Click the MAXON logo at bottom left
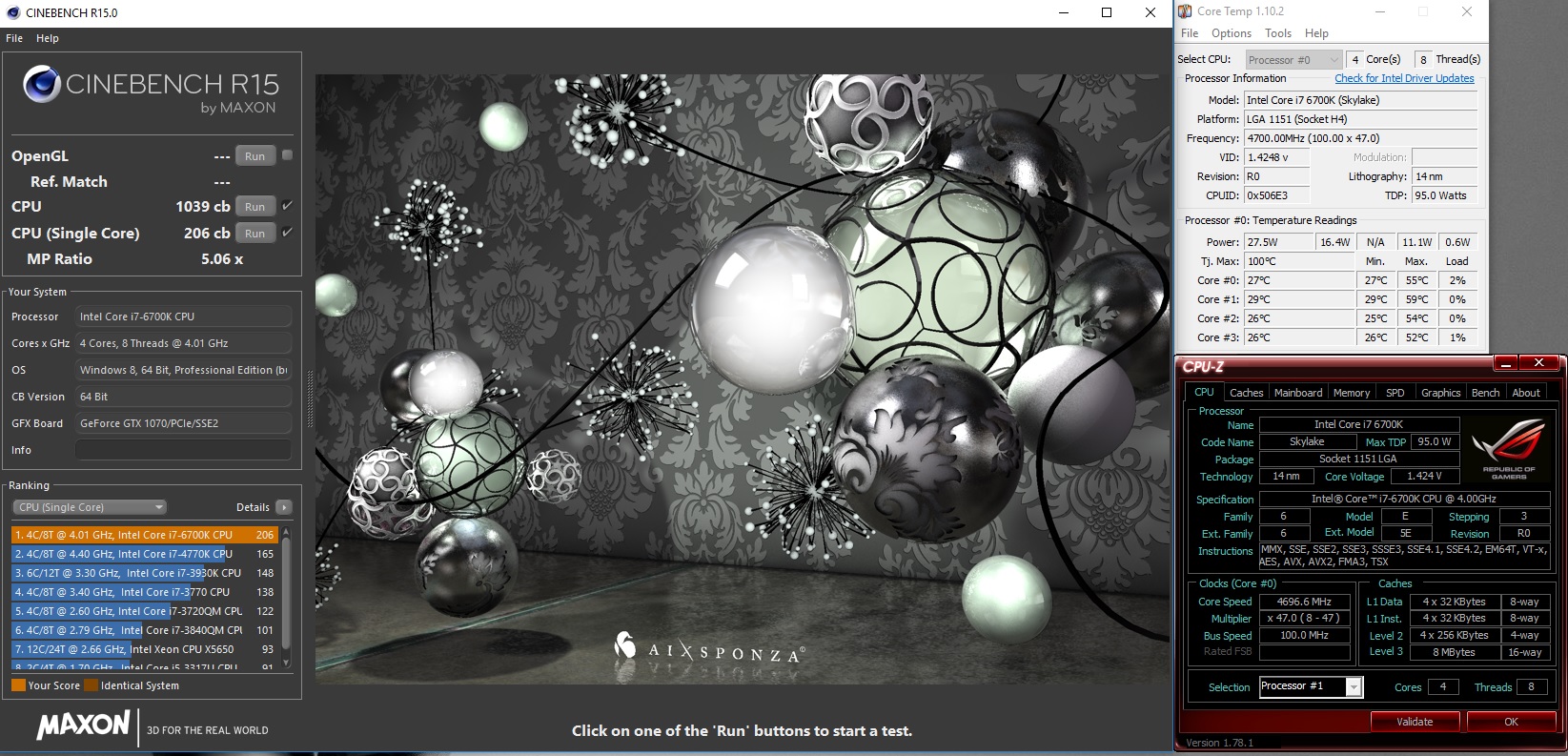1568x756 pixels. coord(83,725)
